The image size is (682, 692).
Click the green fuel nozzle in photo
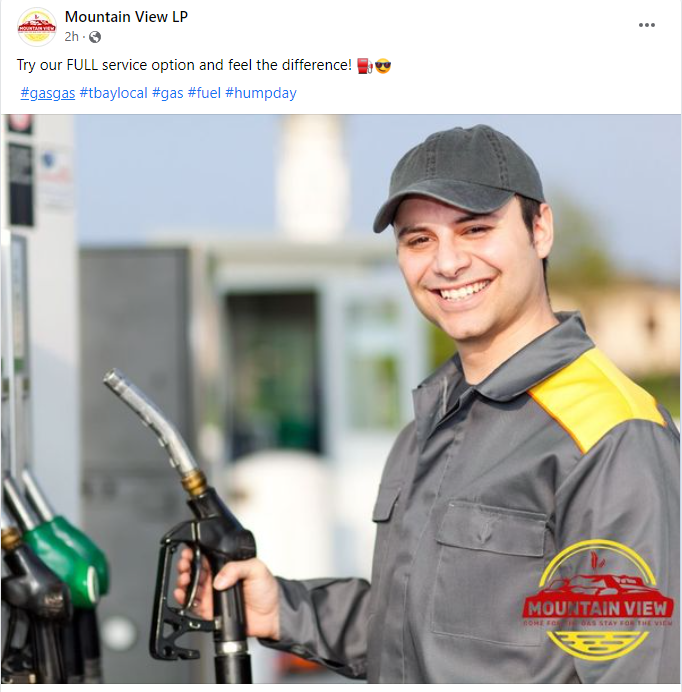click(x=66, y=556)
